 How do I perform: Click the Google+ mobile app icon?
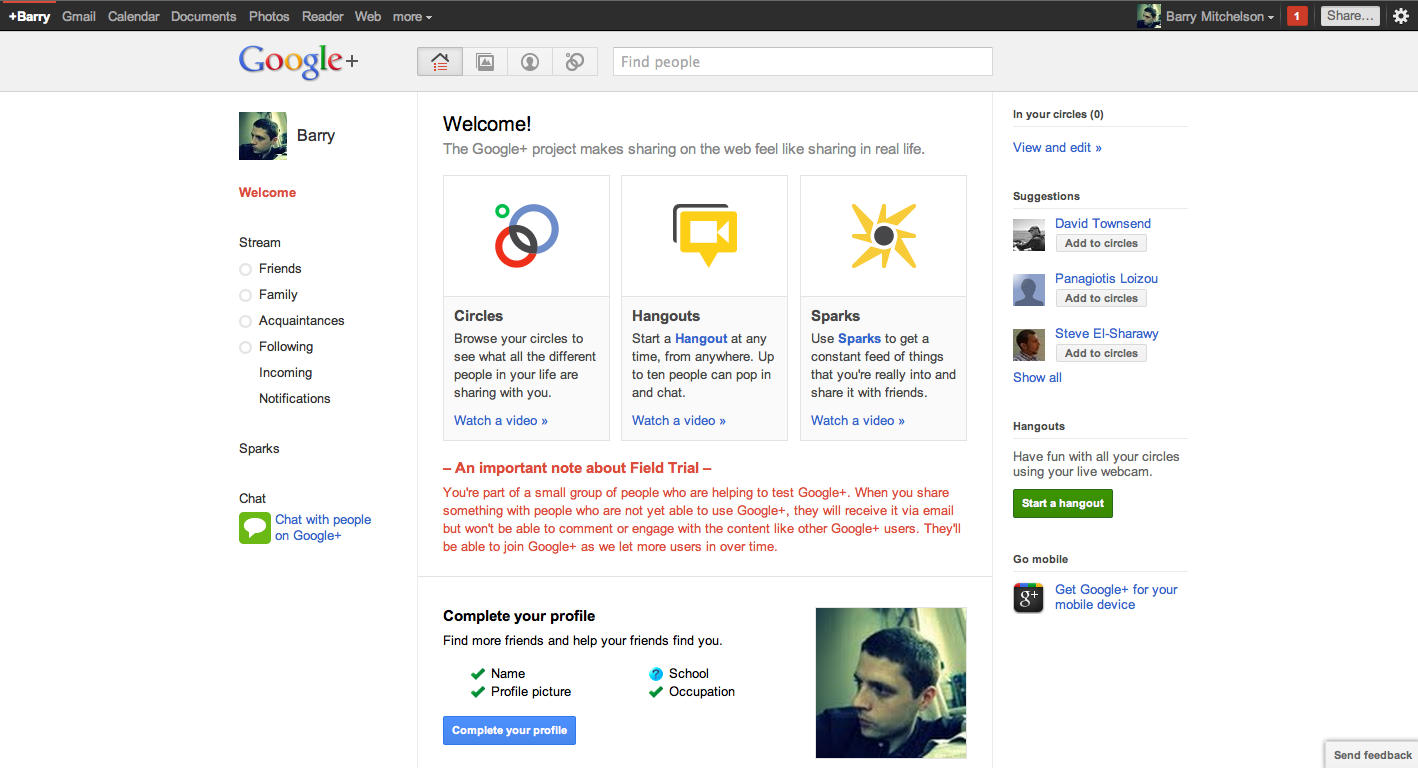tap(1029, 597)
